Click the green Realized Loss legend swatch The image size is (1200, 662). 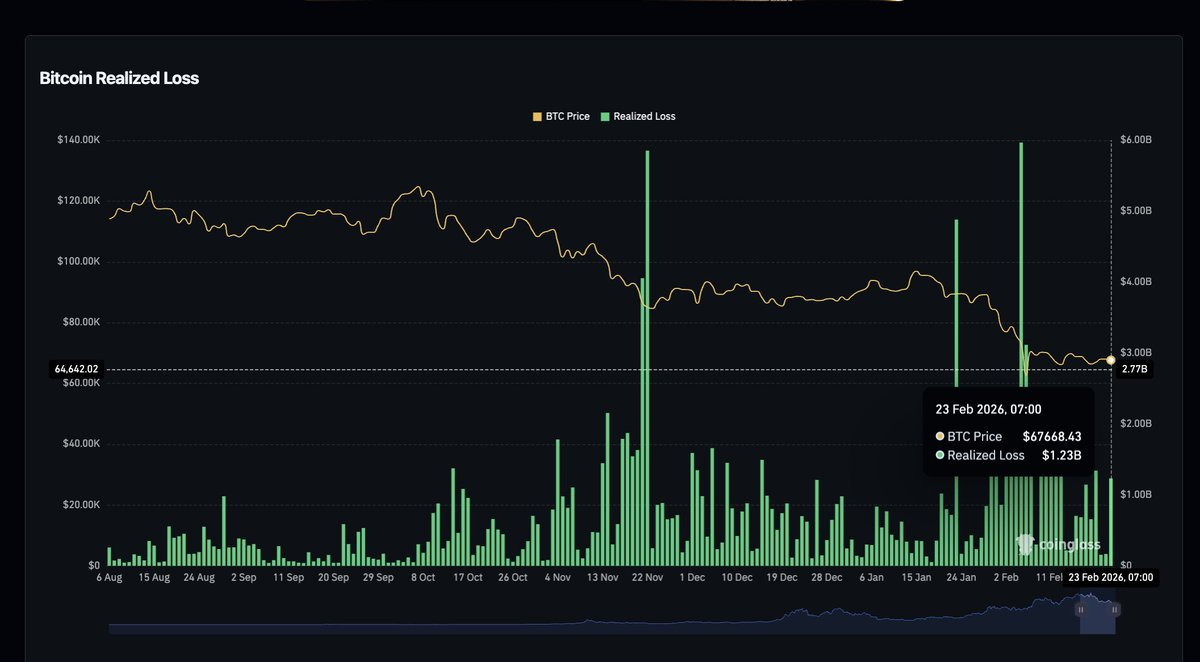click(x=606, y=116)
